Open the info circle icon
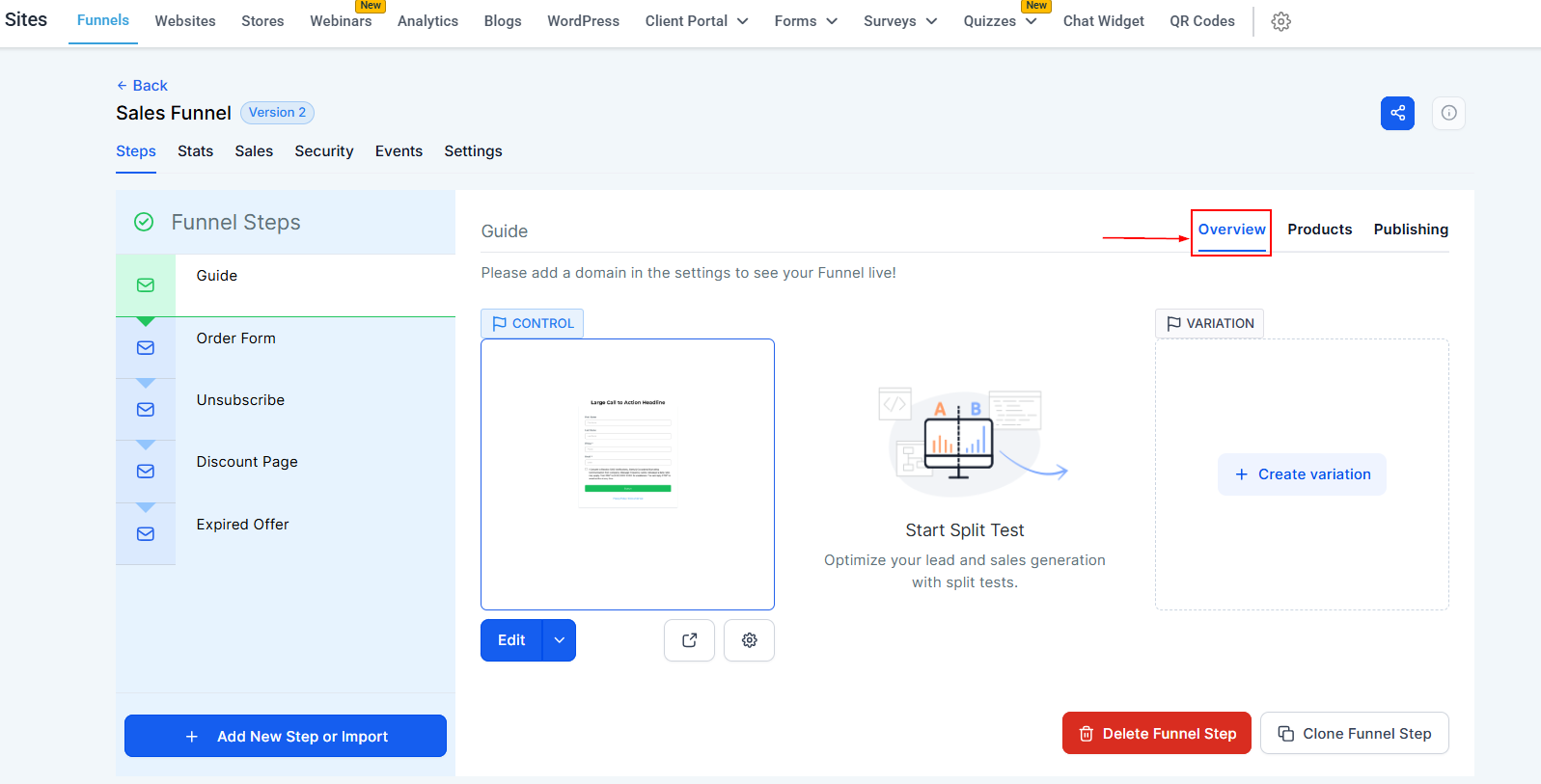The height and width of the screenshot is (784, 1541). 1448,113
